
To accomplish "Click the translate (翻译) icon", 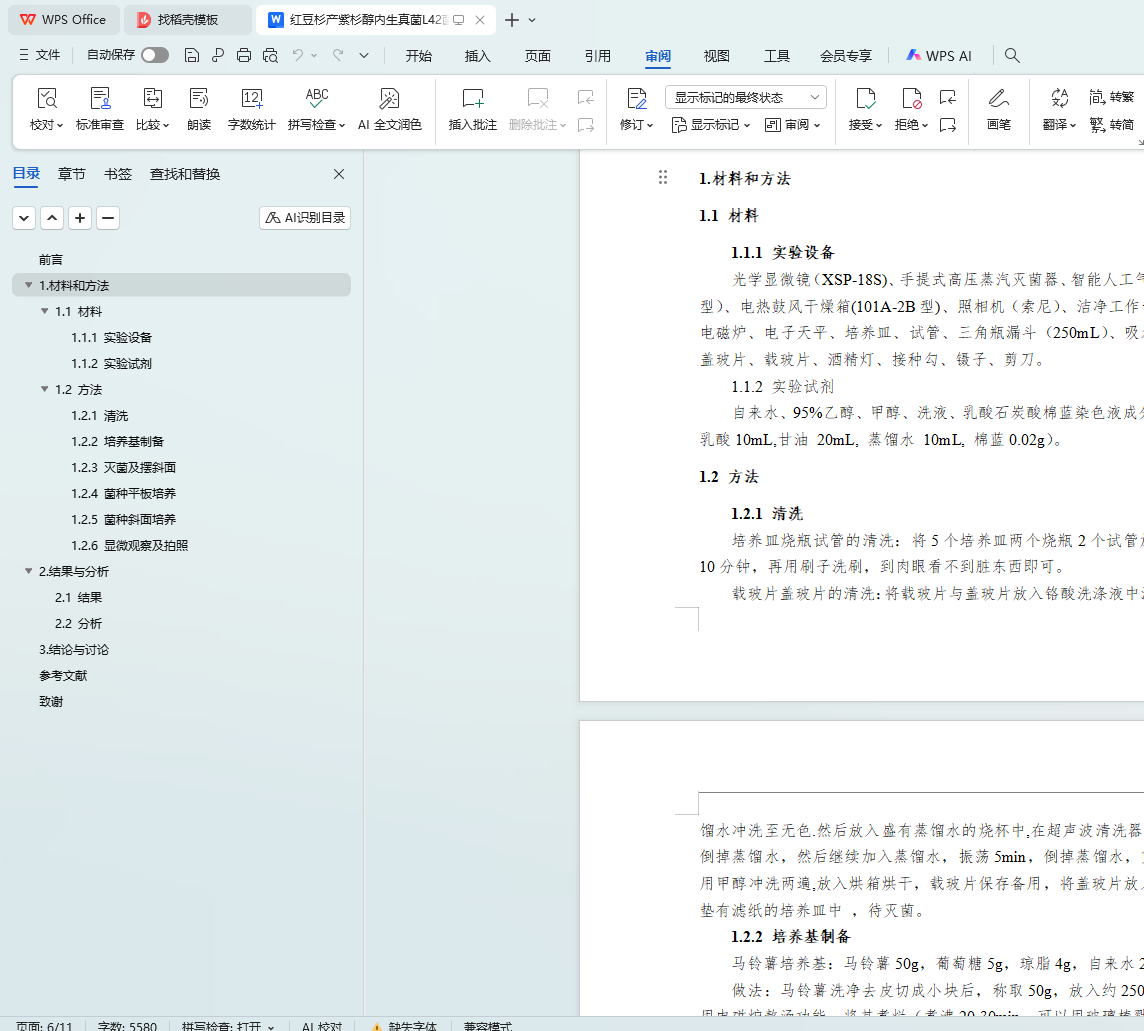I will [x=1058, y=99].
